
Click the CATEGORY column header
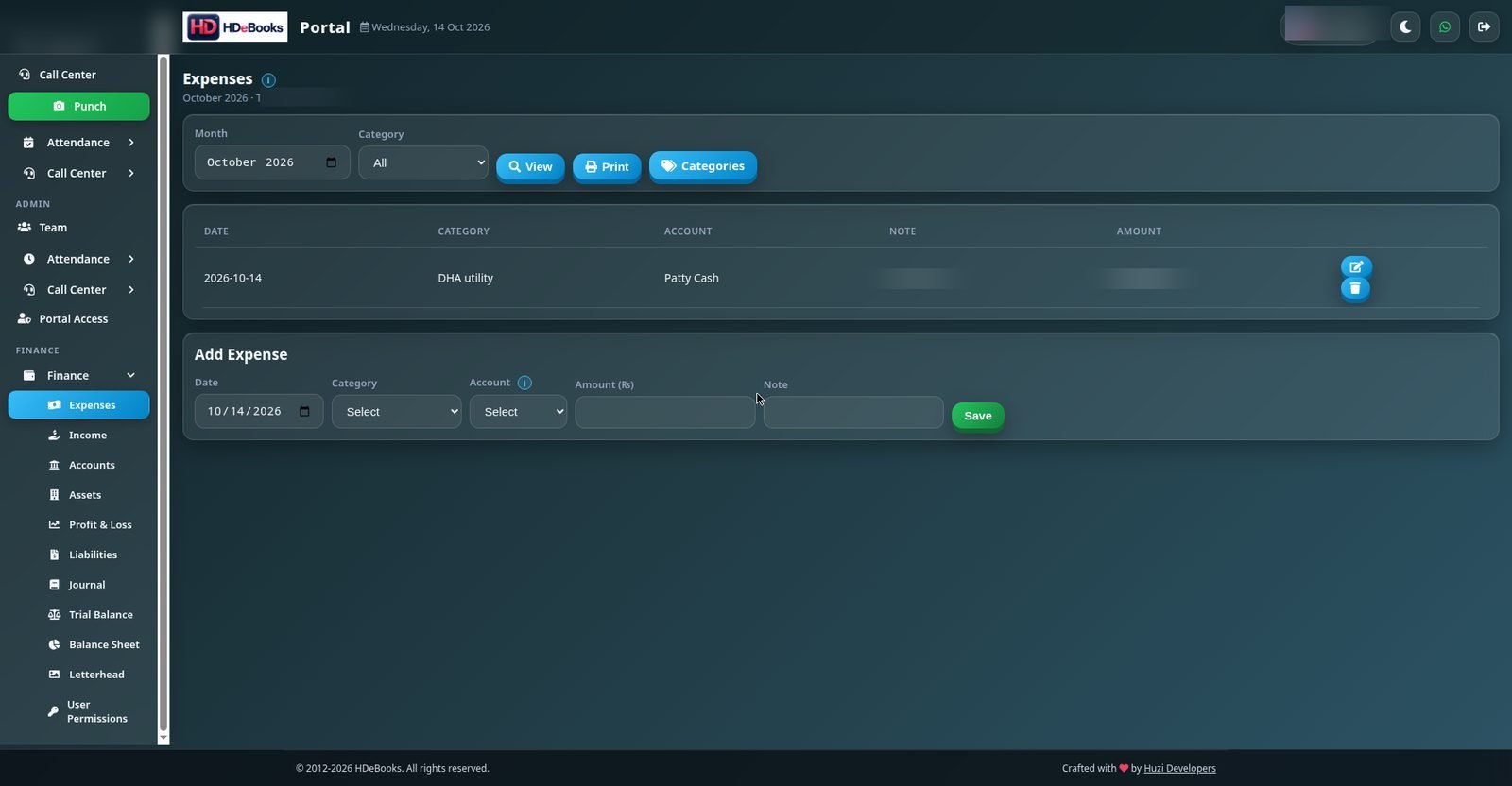(463, 231)
